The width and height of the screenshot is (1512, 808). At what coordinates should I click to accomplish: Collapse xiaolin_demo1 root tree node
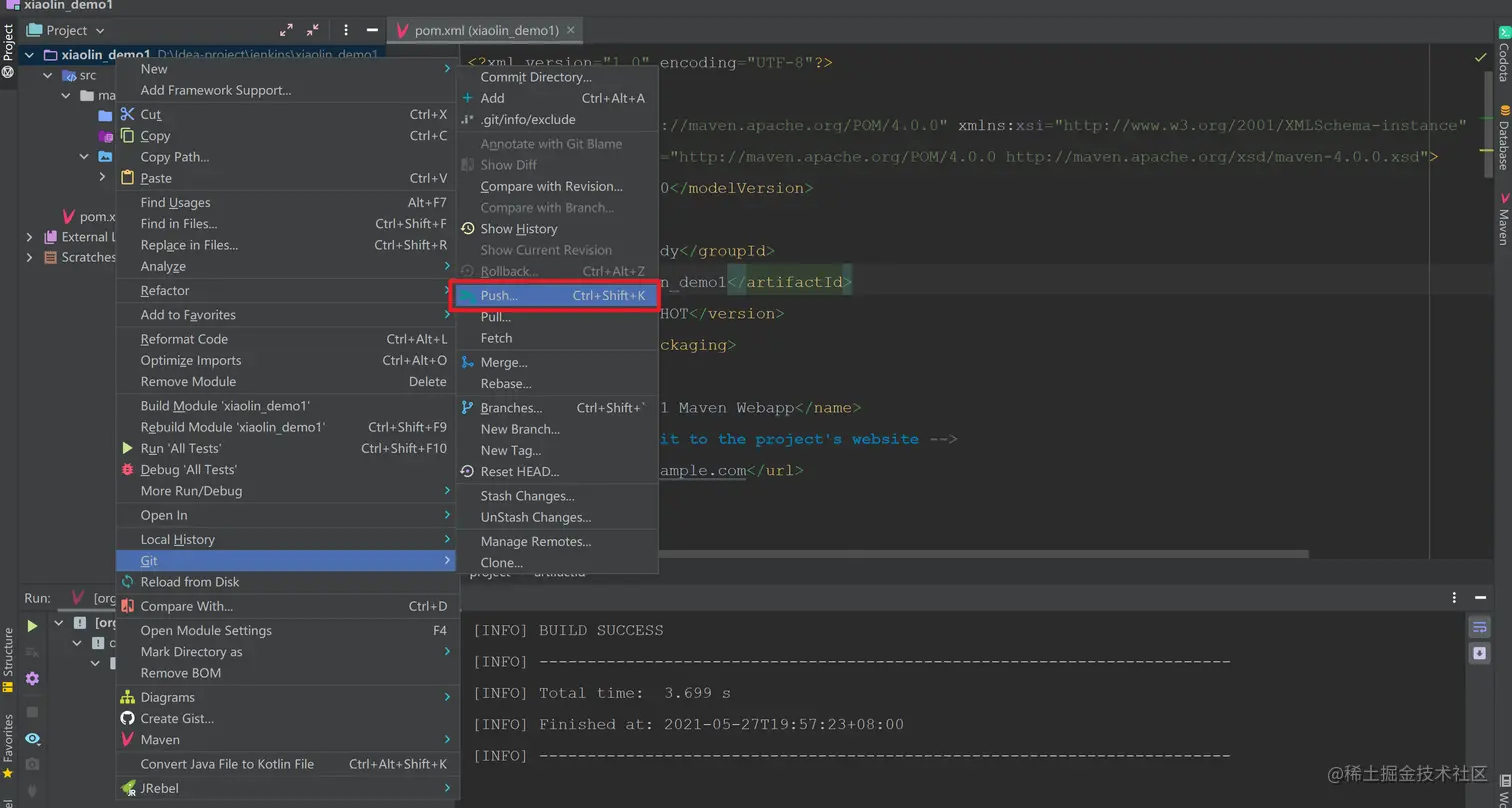(x=29, y=55)
